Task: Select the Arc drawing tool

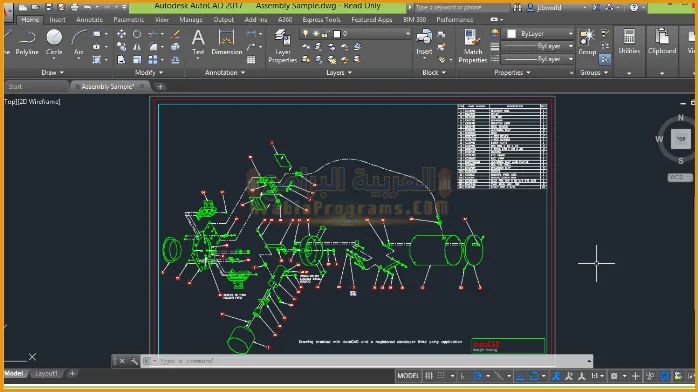Action: point(79,43)
